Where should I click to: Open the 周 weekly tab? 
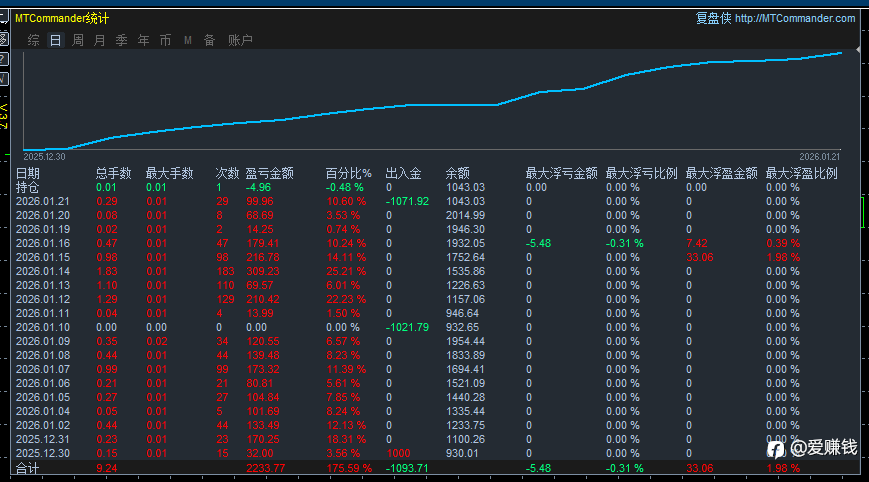pos(78,40)
